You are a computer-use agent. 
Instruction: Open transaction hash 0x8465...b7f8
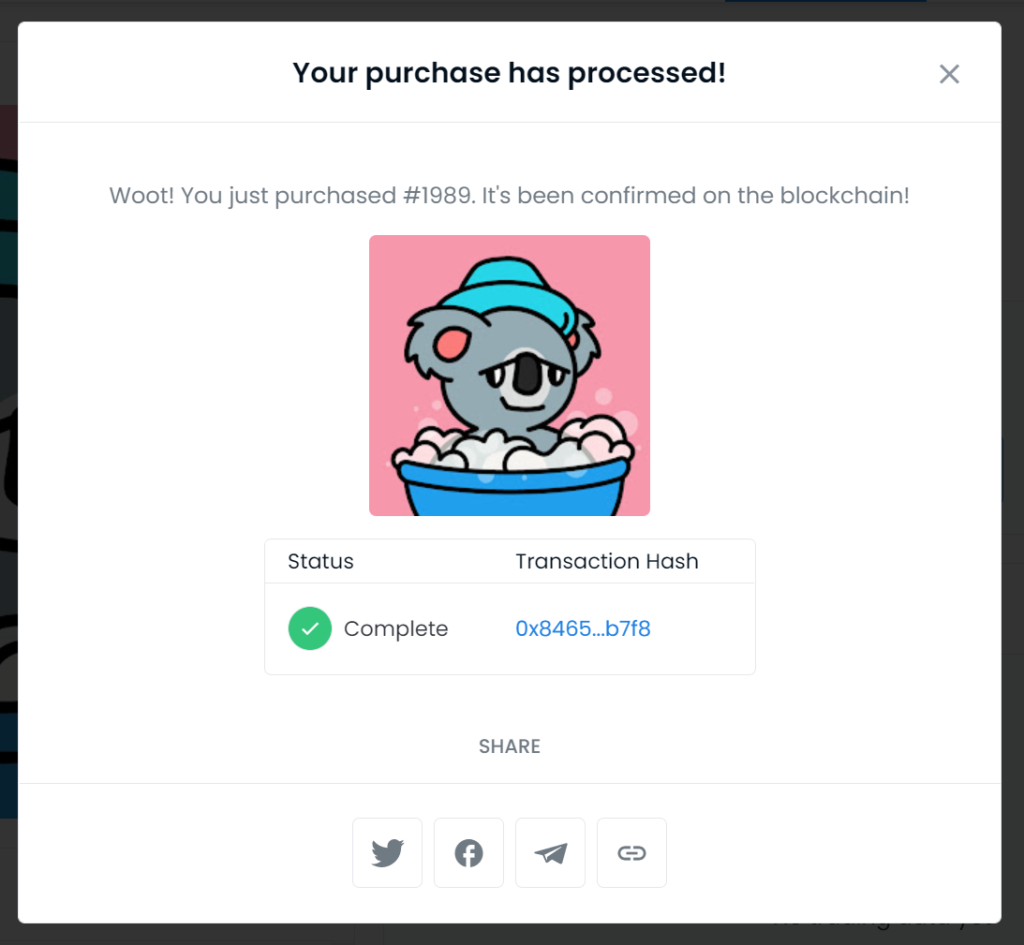(583, 628)
